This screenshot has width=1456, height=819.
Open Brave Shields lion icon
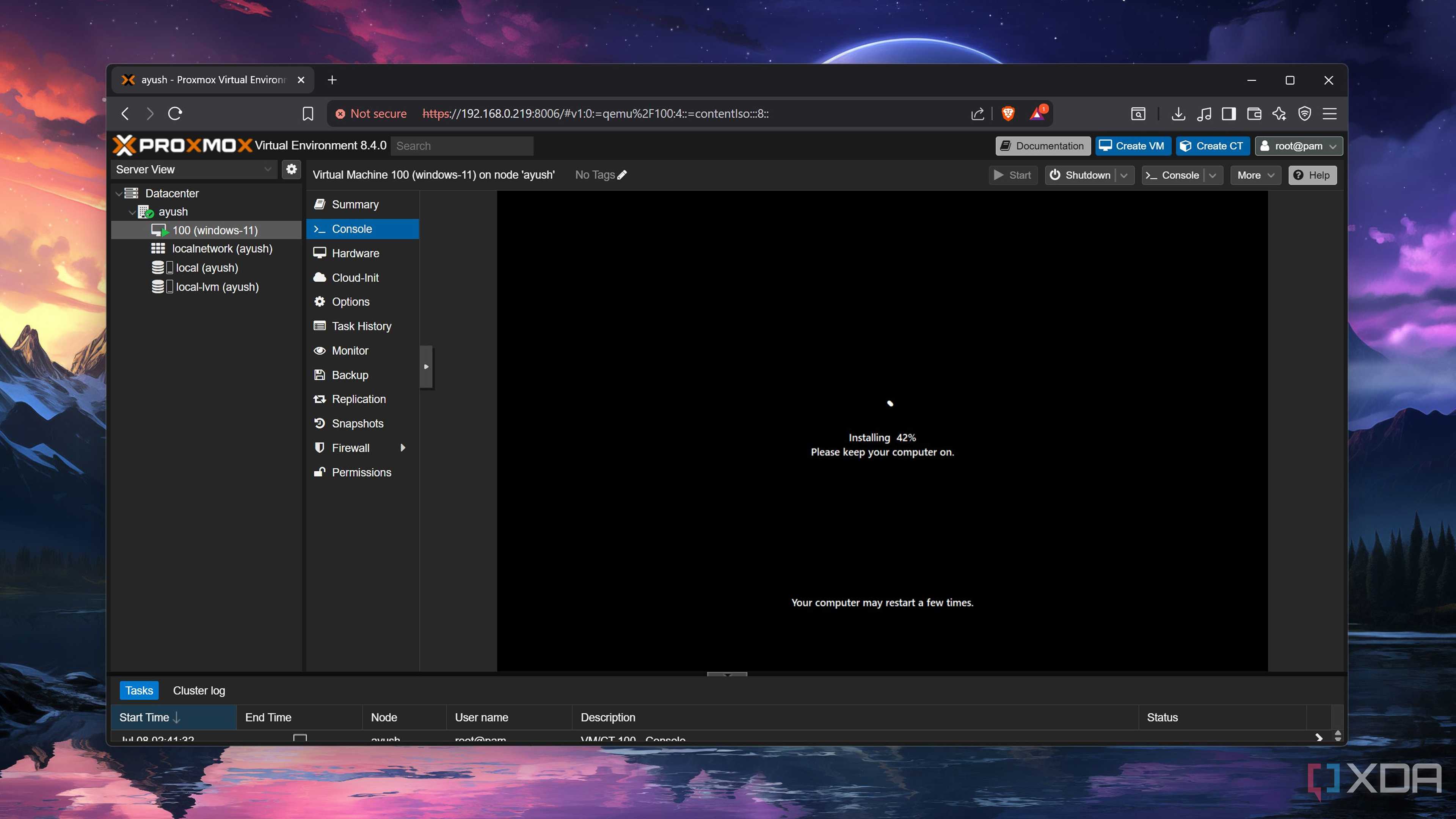(1008, 114)
